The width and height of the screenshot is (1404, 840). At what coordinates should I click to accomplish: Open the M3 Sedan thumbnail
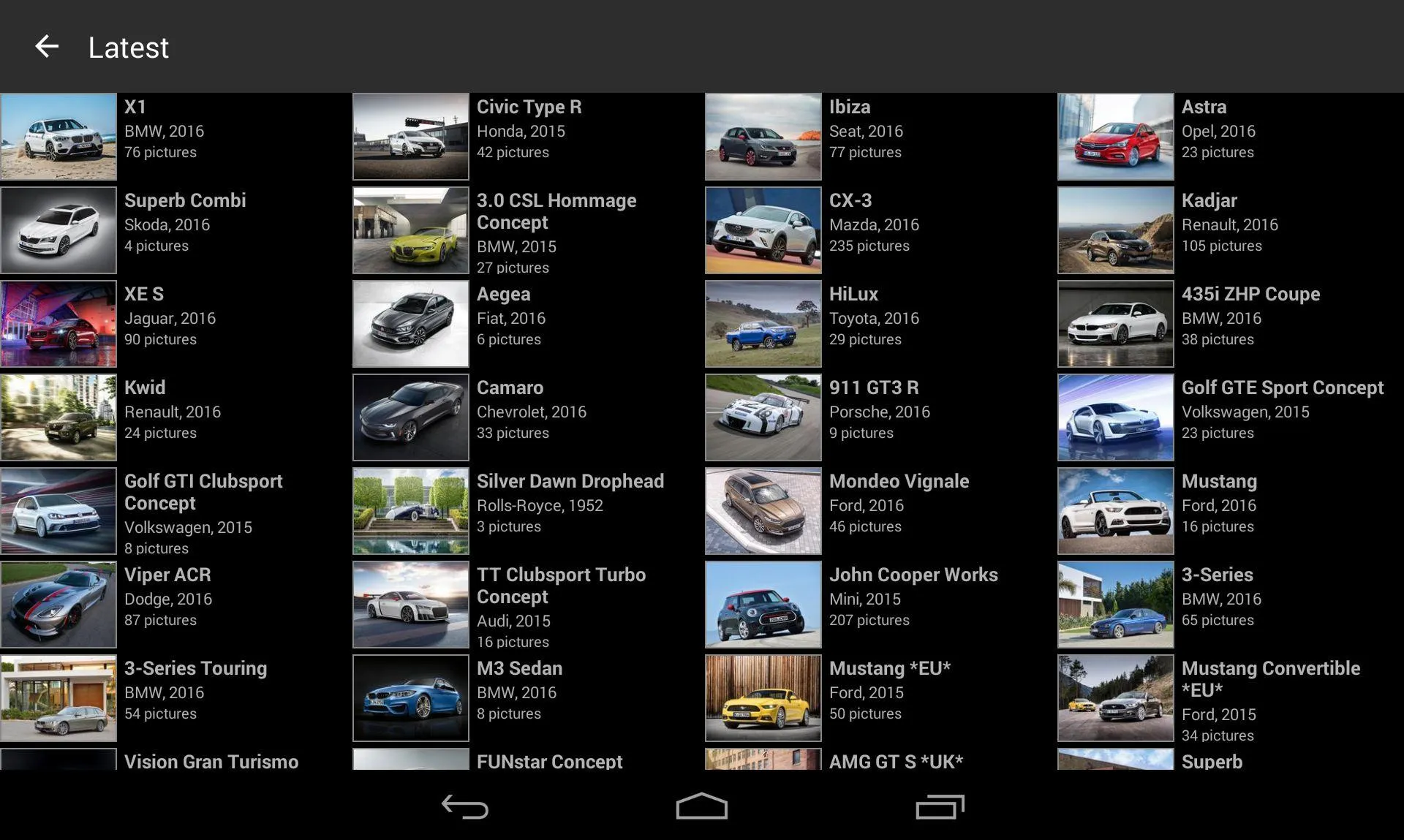(x=411, y=698)
